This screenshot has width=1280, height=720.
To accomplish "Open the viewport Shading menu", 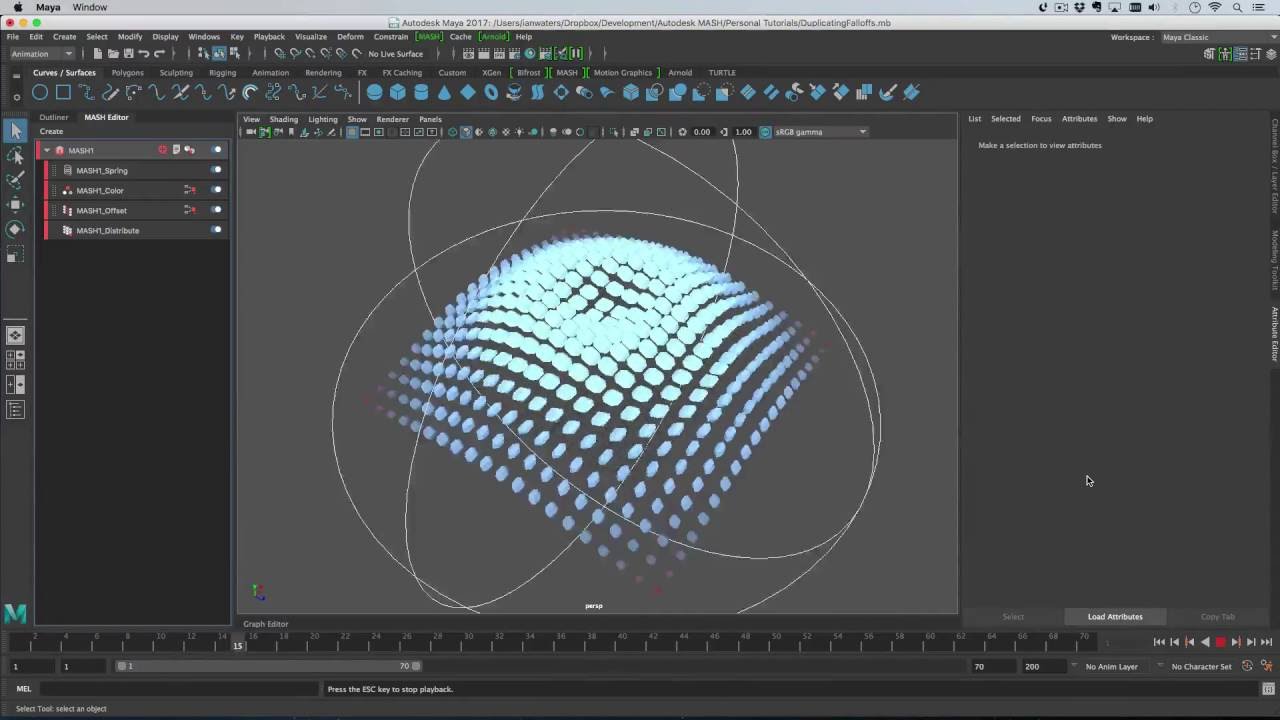I will coord(283,119).
